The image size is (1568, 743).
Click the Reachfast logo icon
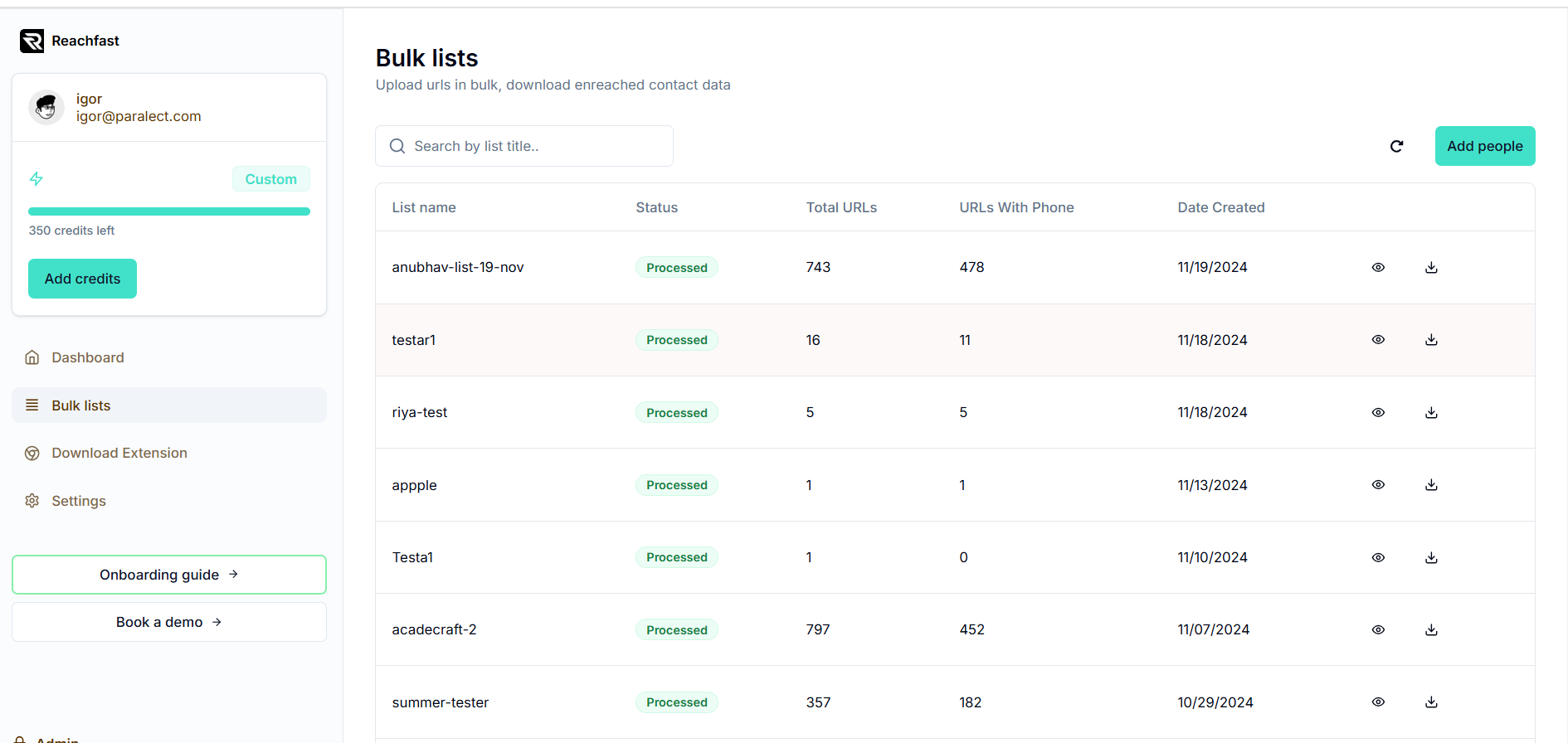pos(32,41)
